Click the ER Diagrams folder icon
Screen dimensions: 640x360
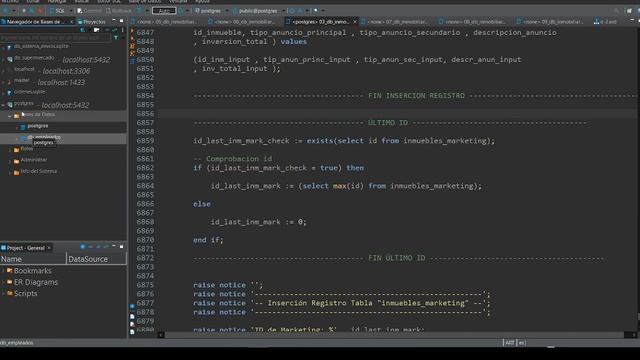(x=9, y=282)
